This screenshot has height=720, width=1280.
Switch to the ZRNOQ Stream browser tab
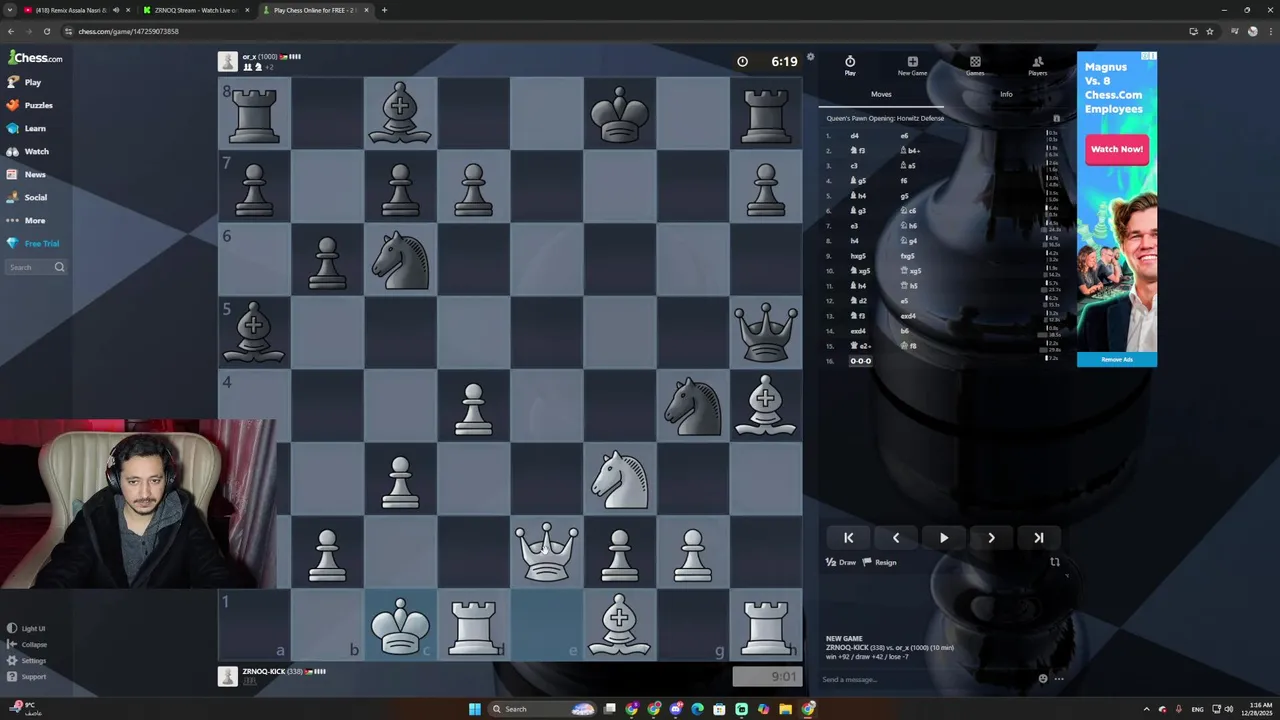point(195,10)
